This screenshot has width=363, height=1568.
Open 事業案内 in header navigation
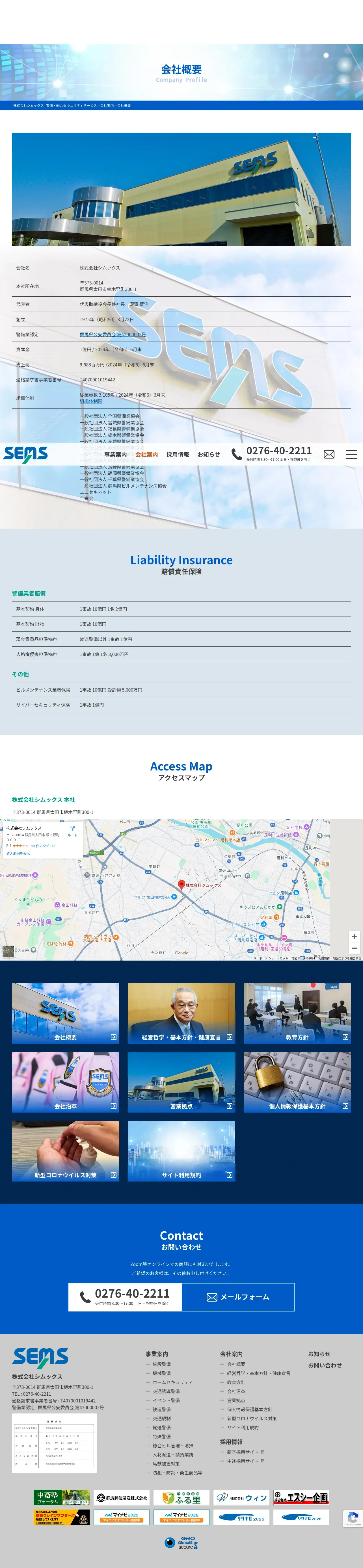116,455
